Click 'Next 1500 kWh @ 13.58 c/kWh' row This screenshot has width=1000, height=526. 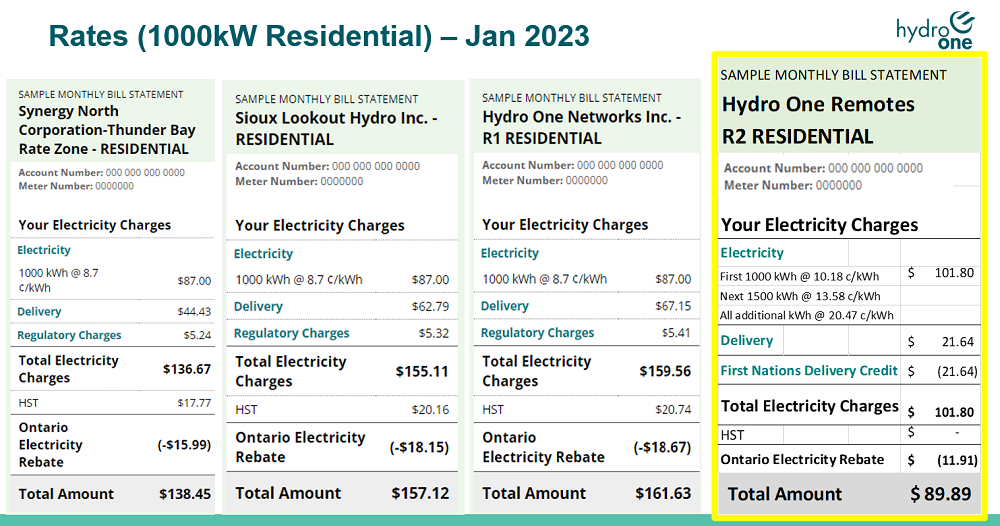point(800,296)
